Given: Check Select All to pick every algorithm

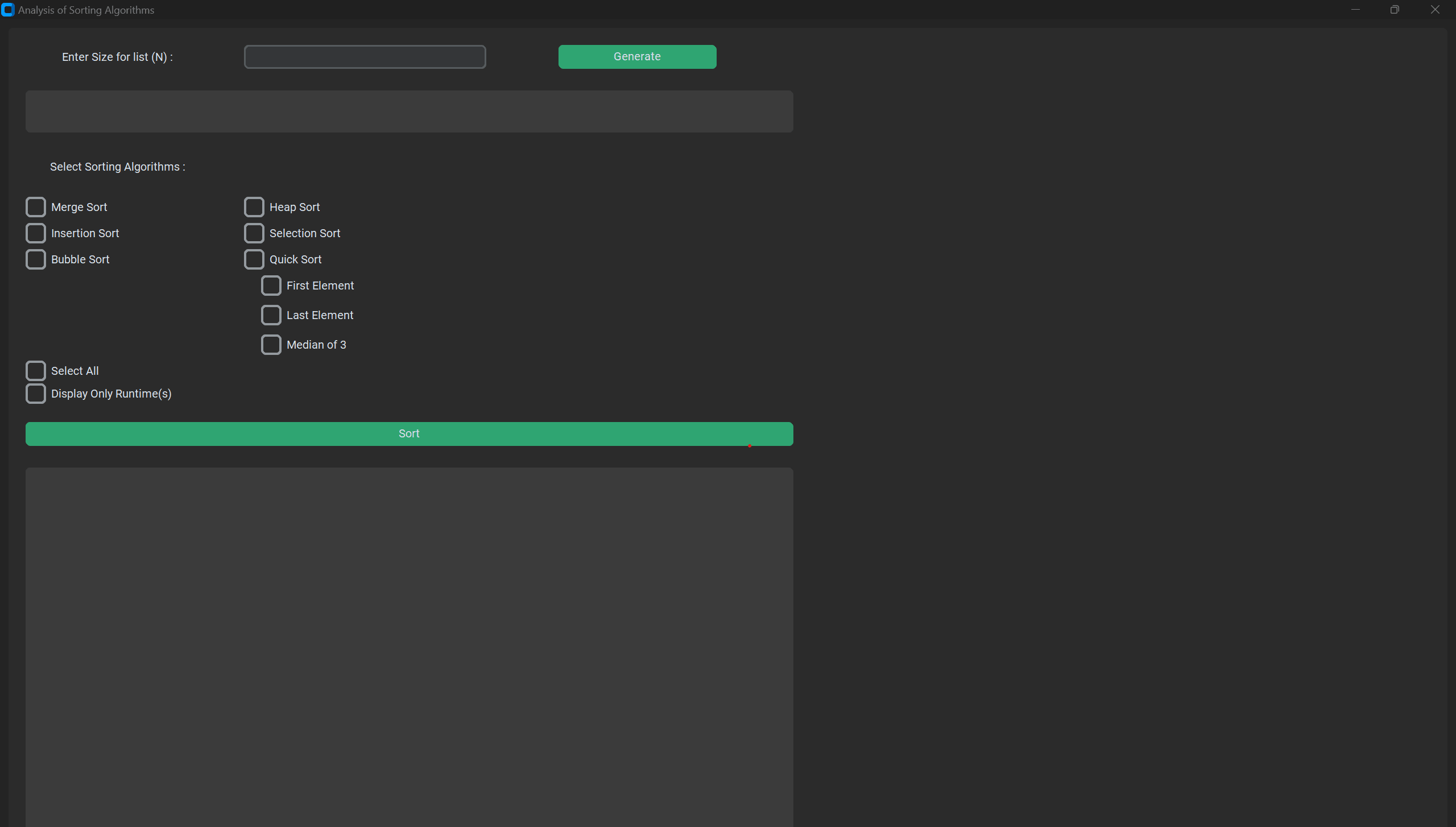Looking at the screenshot, I should pyautogui.click(x=35, y=370).
